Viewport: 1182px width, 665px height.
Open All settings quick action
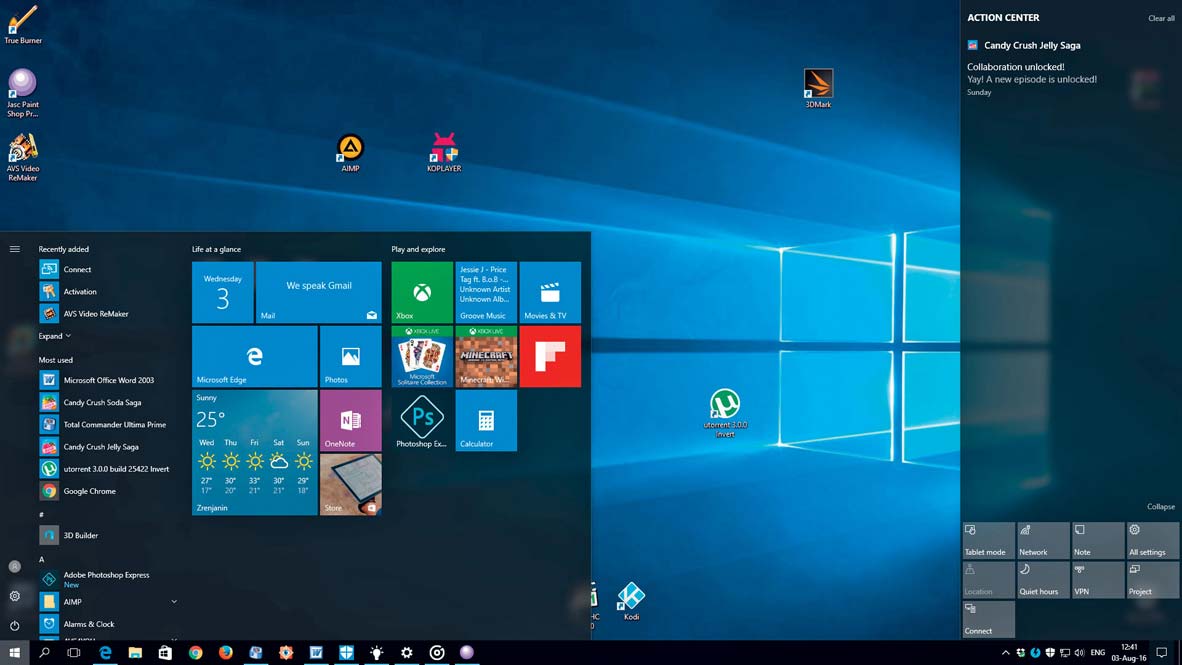click(x=1153, y=541)
